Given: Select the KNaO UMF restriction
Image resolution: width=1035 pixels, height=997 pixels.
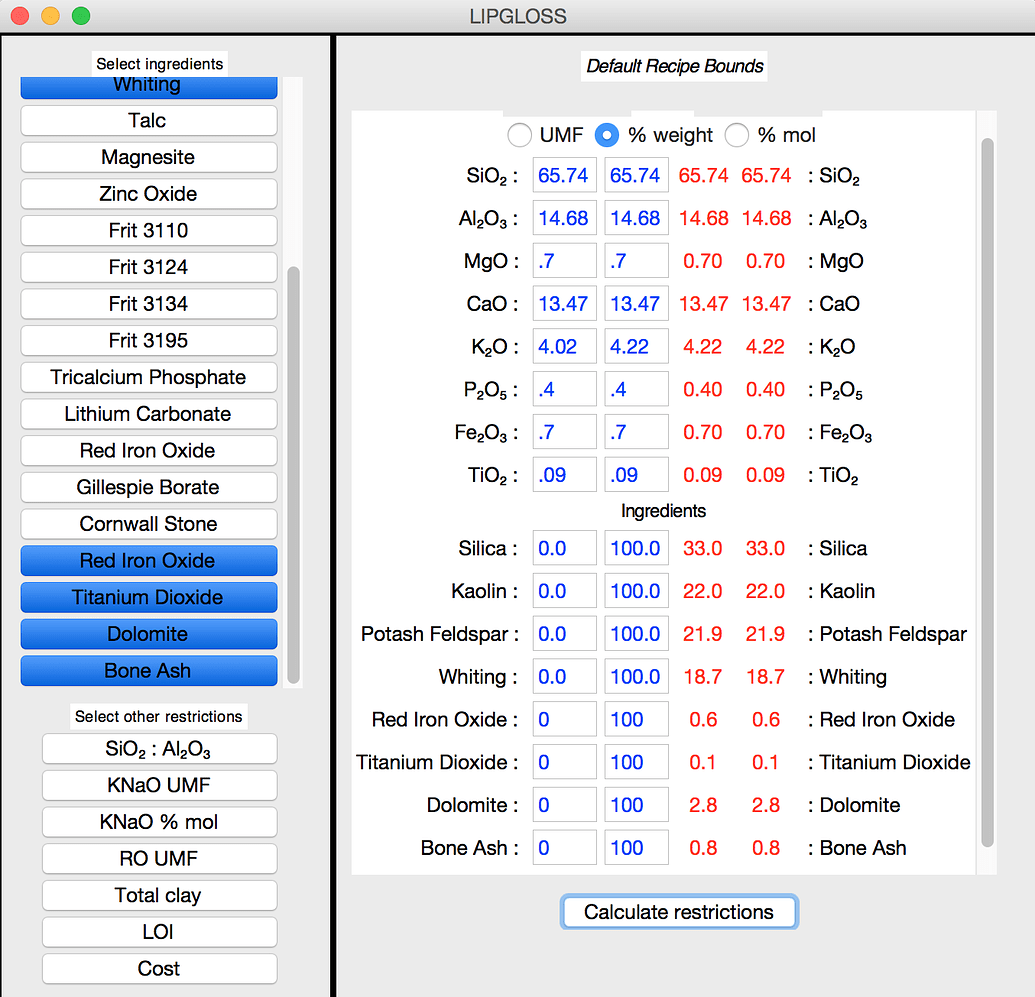Looking at the screenshot, I should [158, 785].
